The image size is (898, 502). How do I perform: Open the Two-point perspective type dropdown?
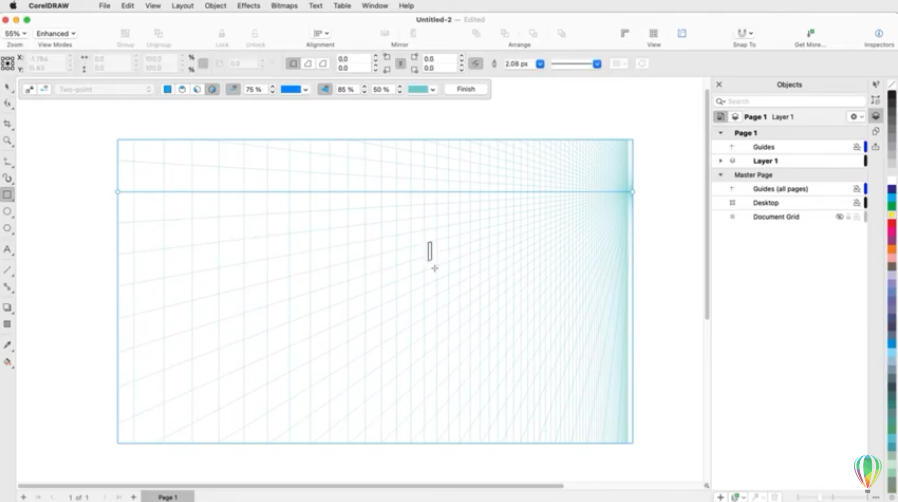pos(104,89)
